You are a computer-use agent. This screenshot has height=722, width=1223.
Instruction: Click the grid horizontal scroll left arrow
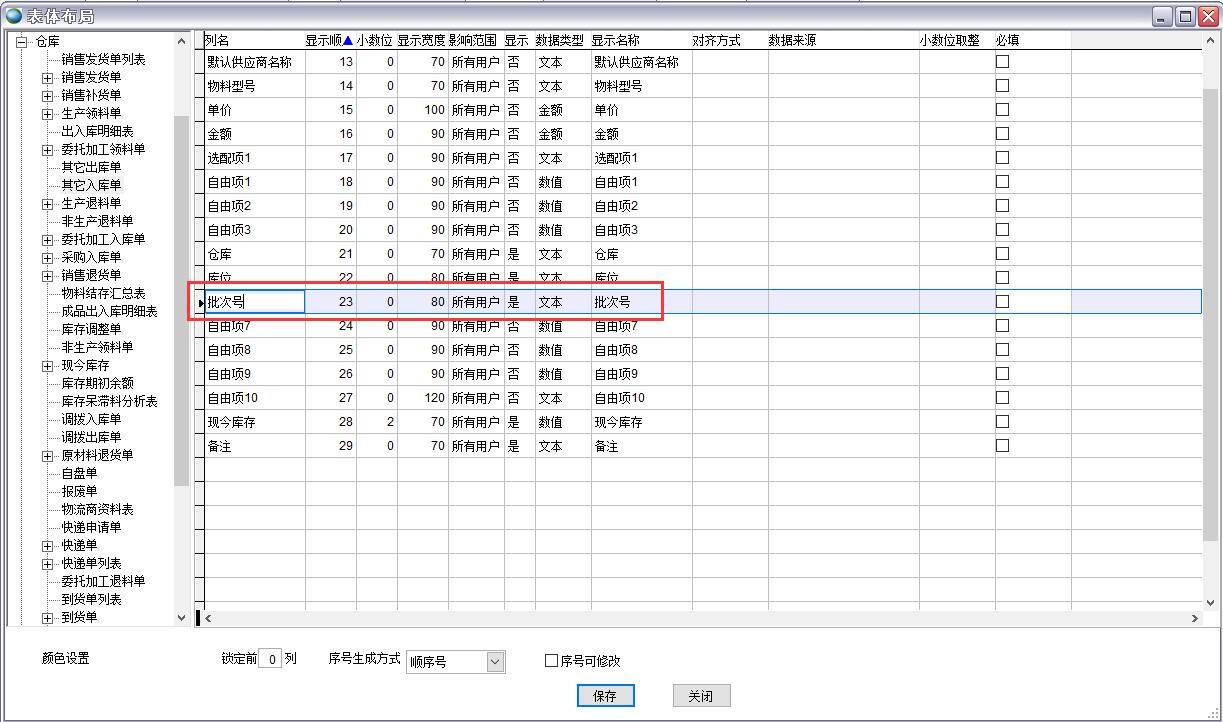tap(208, 619)
